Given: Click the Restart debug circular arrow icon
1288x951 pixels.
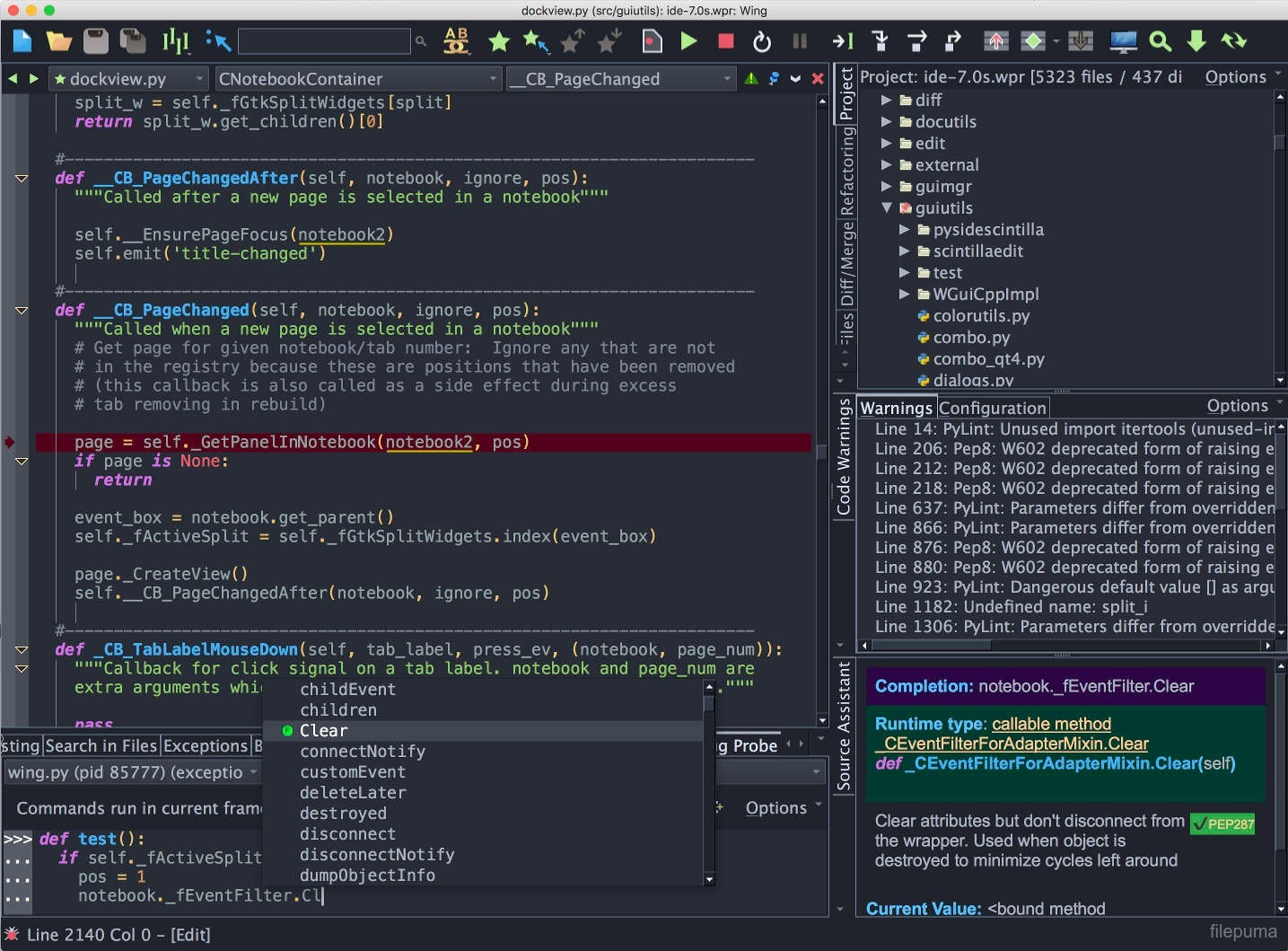Looking at the screenshot, I should coord(762,41).
